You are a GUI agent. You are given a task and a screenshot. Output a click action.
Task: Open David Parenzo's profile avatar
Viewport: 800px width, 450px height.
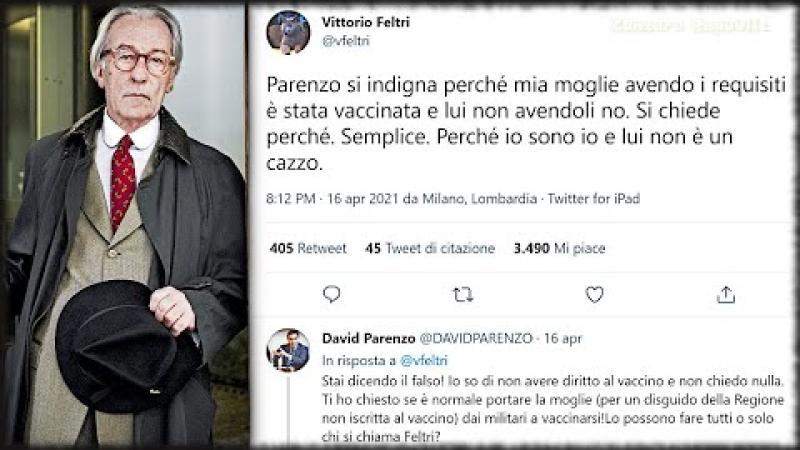288,350
